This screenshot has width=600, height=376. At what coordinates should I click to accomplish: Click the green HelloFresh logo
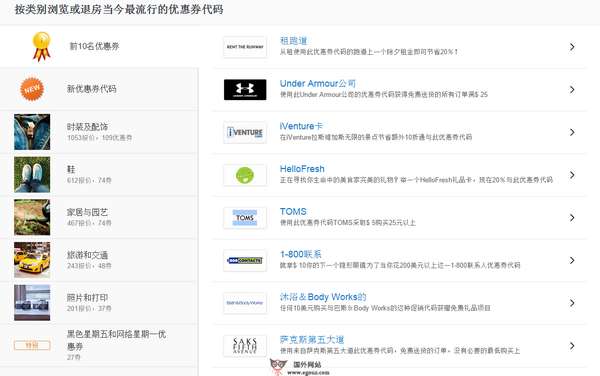[x=245, y=175]
